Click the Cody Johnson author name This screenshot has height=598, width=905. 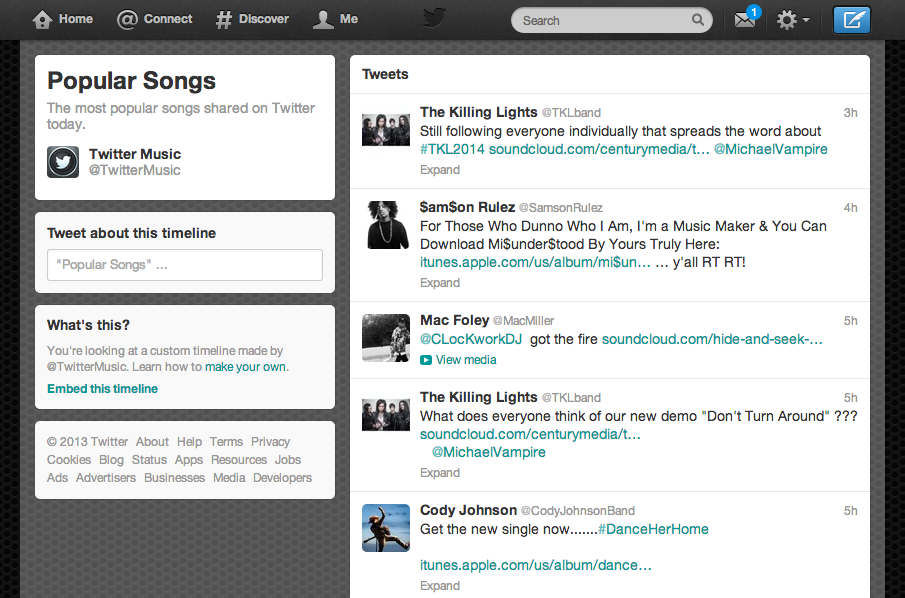(x=469, y=510)
